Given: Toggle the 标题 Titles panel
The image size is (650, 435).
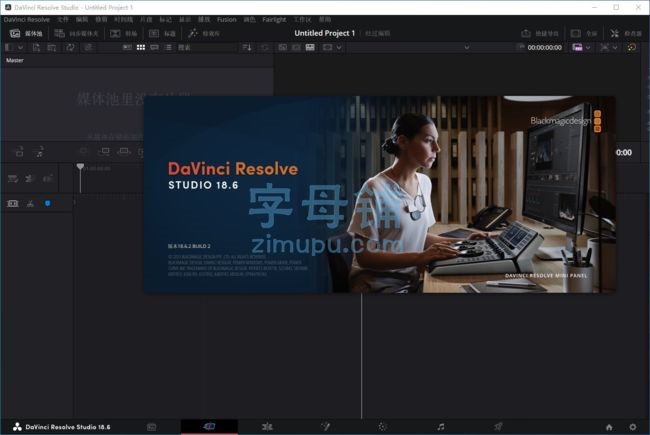Looking at the screenshot, I should 162,33.
